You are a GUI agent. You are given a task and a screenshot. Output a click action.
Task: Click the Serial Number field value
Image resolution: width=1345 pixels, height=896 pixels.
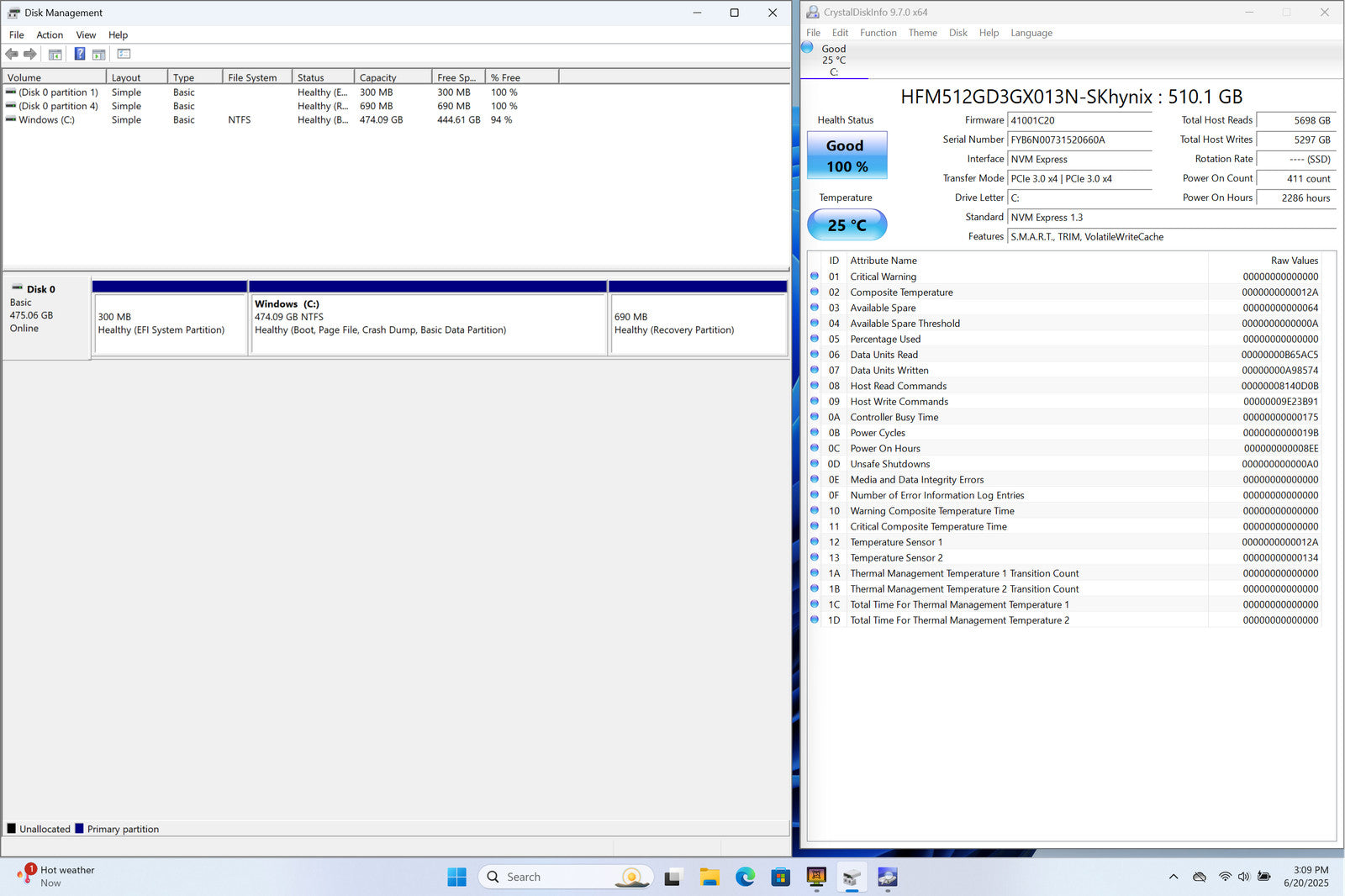coord(1079,140)
